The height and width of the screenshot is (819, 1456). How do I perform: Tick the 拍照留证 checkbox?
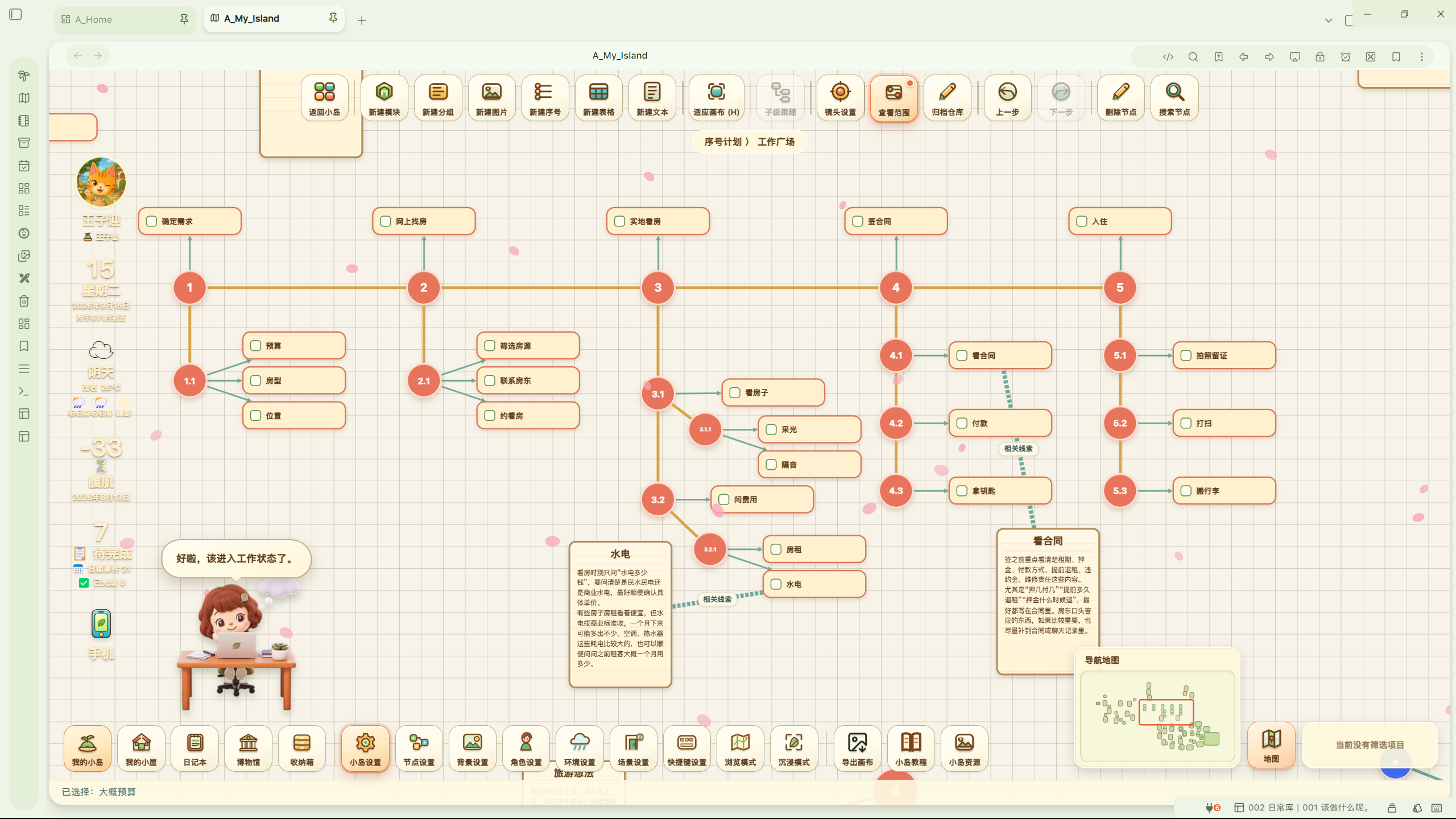click(x=1186, y=355)
